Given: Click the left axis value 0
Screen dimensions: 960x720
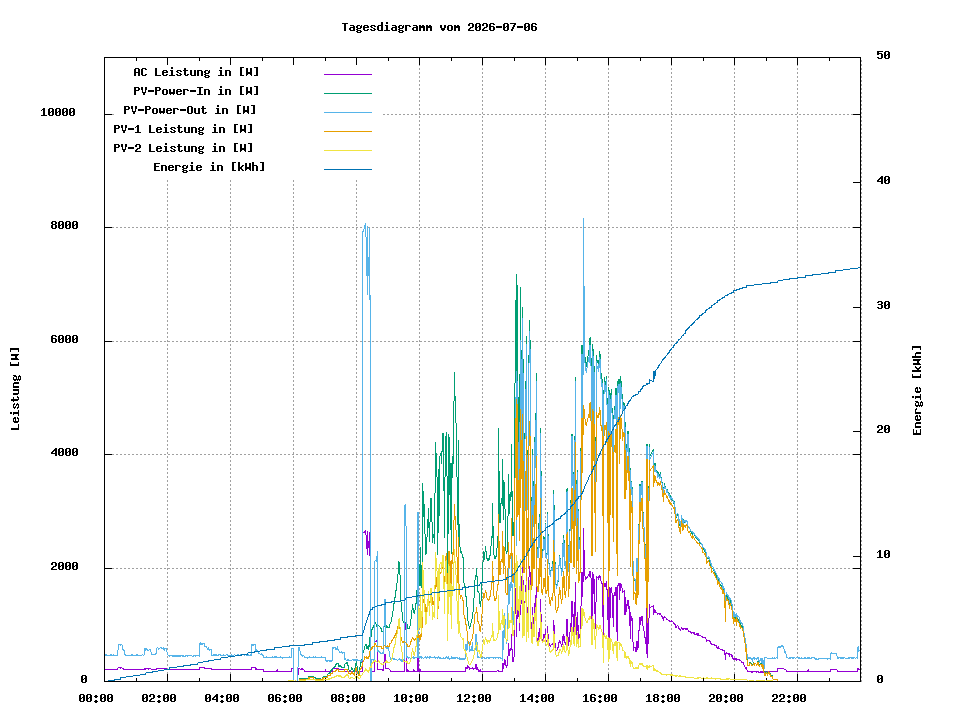Looking at the screenshot, I should tap(84, 680).
